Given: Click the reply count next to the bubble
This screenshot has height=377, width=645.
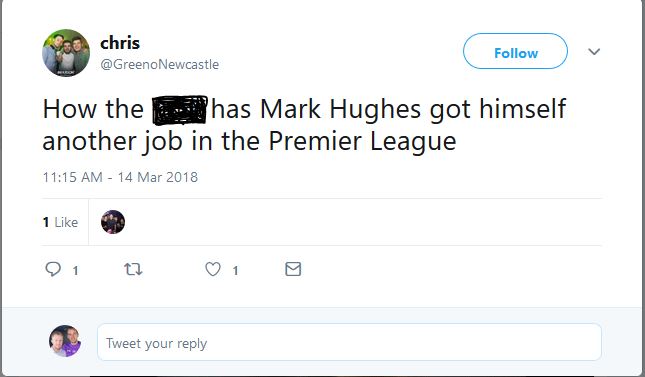Looking at the screenshot, I should tap(75, 270).
